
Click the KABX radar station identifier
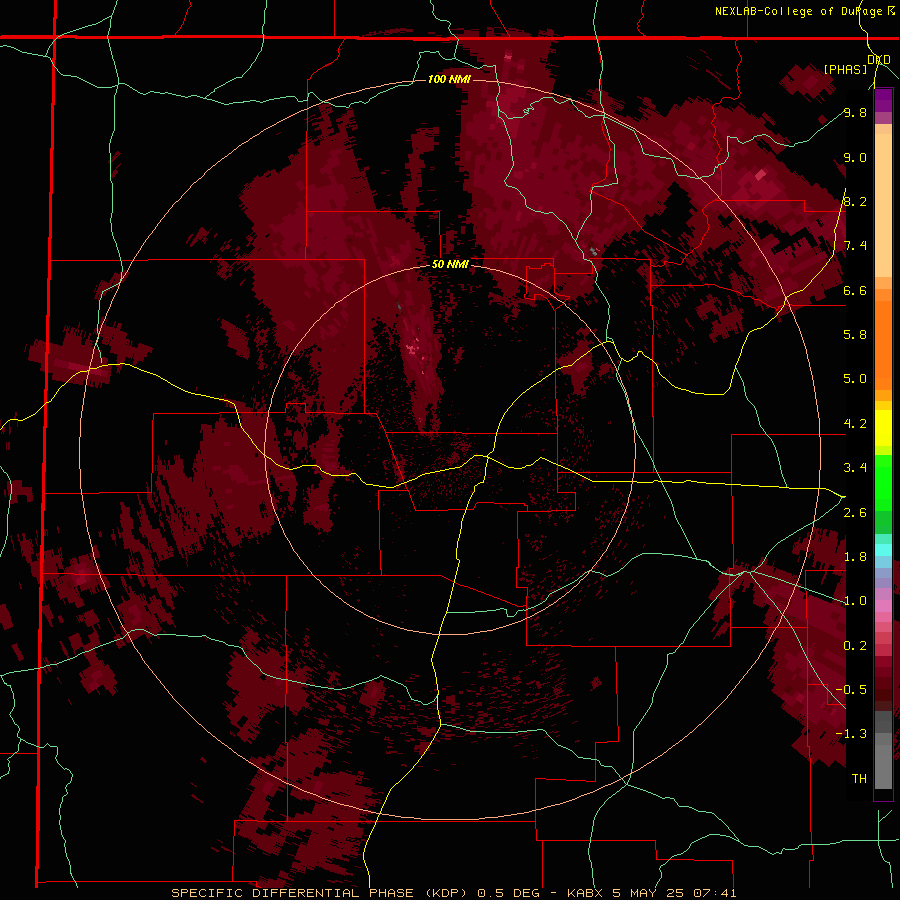point(585,893)
